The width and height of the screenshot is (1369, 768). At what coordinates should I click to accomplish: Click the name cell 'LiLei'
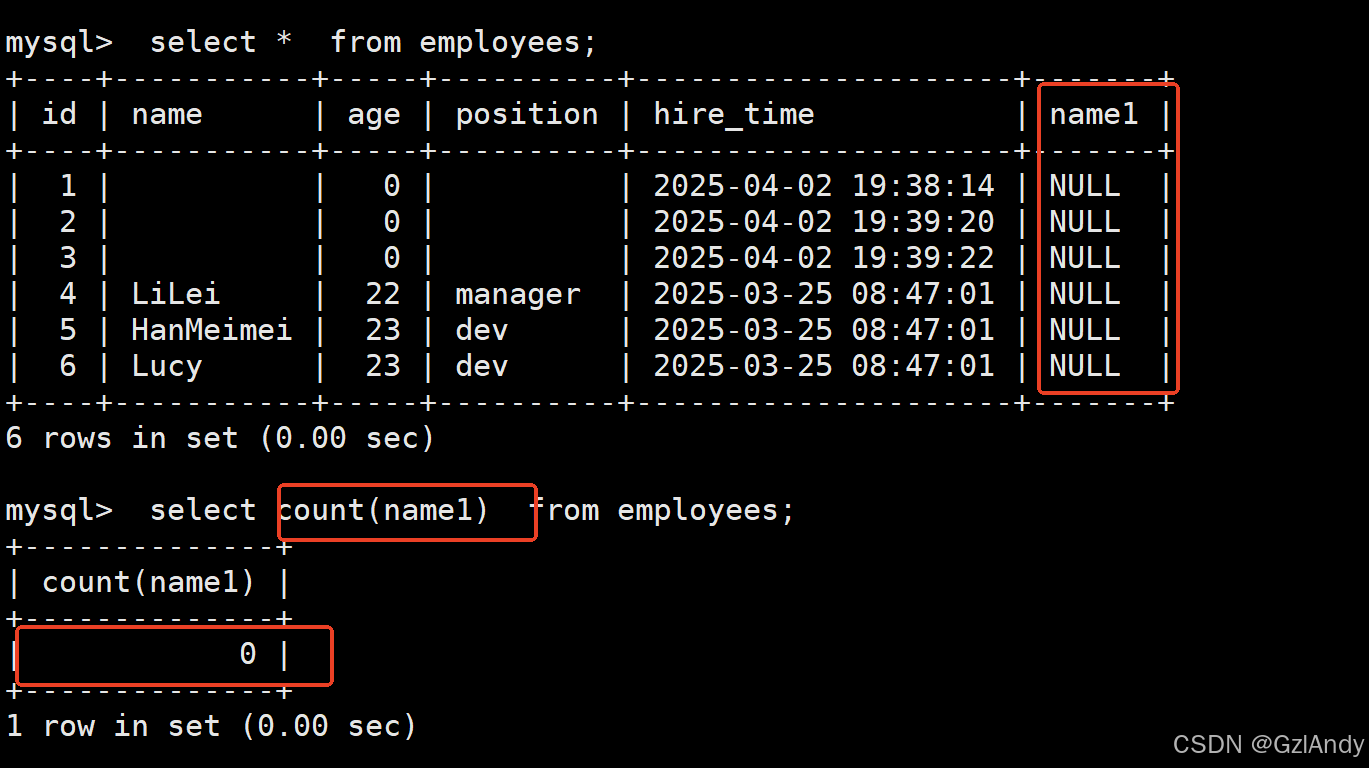(176, 294)
